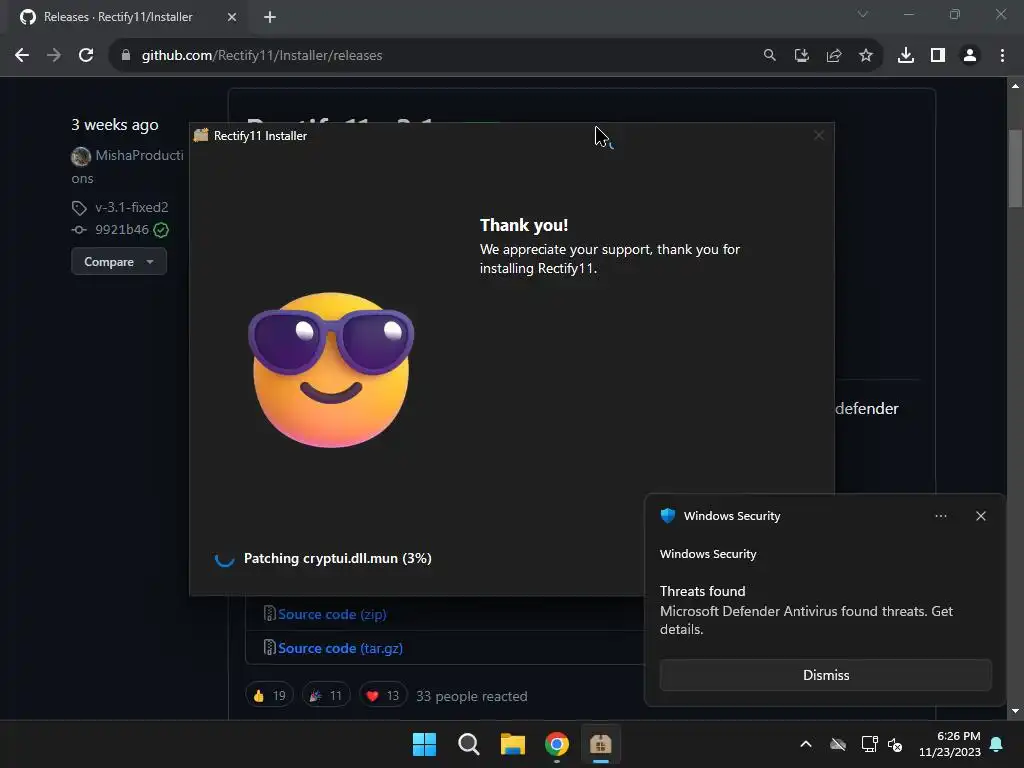Viewport: 1024px width, 768px height.
Task: Open the Windows Security notification options menu
Action: 940,516
